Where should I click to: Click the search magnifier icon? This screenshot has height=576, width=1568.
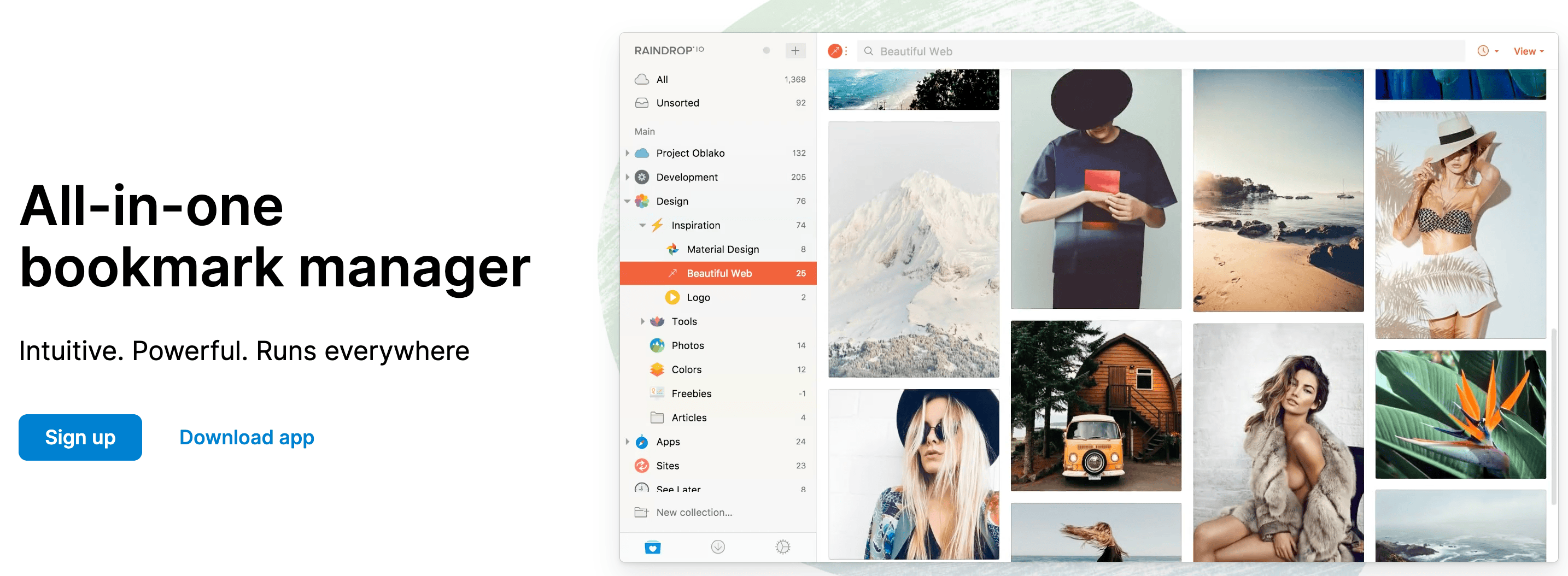[869, 51]
